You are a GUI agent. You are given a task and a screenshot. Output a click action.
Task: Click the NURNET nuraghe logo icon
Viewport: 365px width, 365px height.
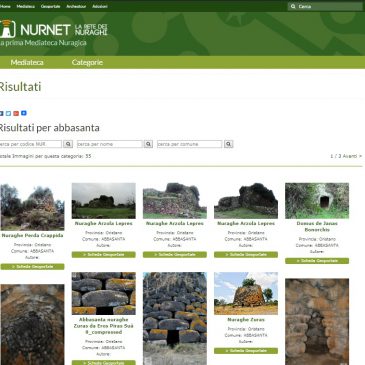8,29
